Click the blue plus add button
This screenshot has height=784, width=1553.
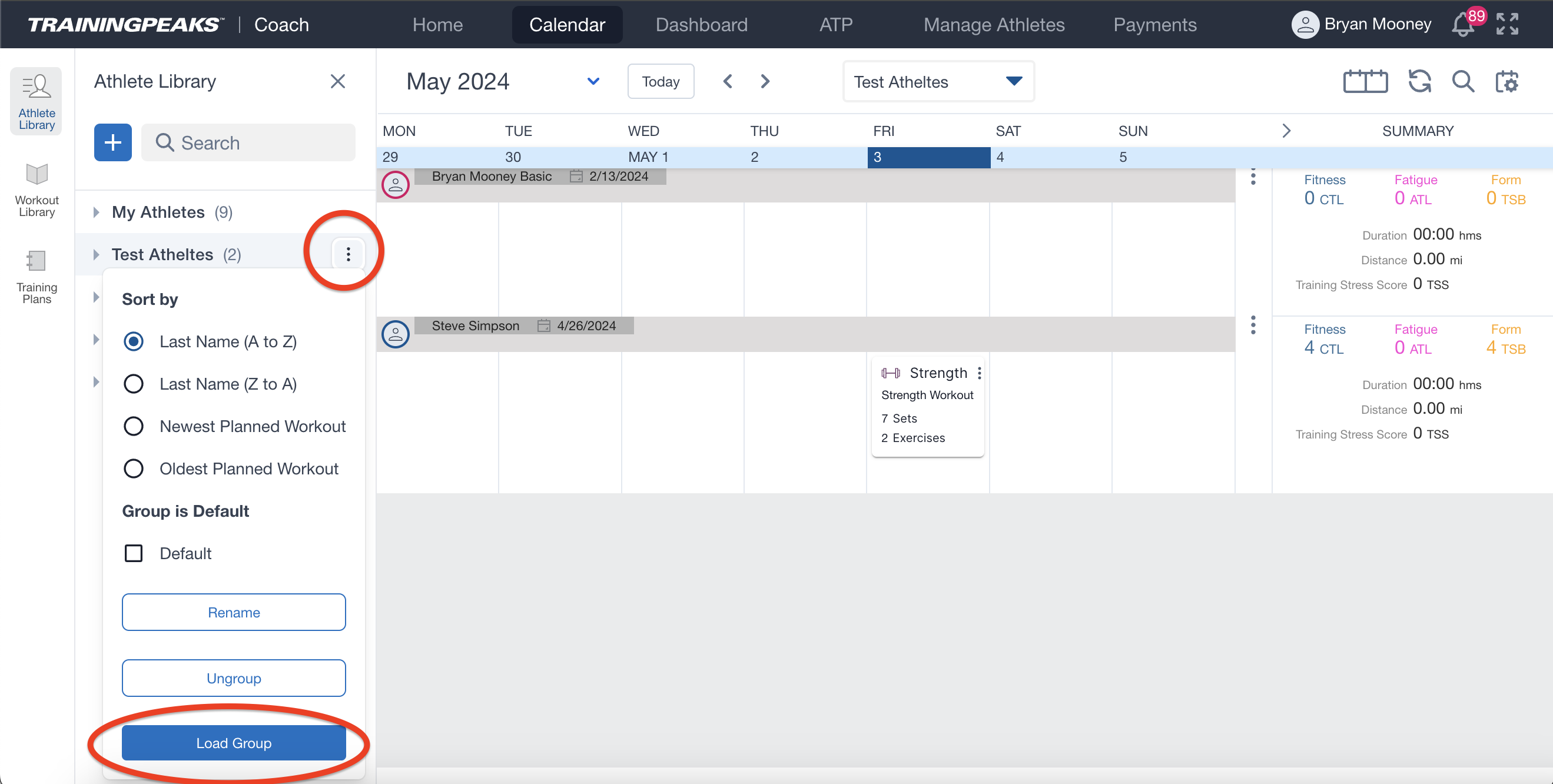[x=113, y=142]
